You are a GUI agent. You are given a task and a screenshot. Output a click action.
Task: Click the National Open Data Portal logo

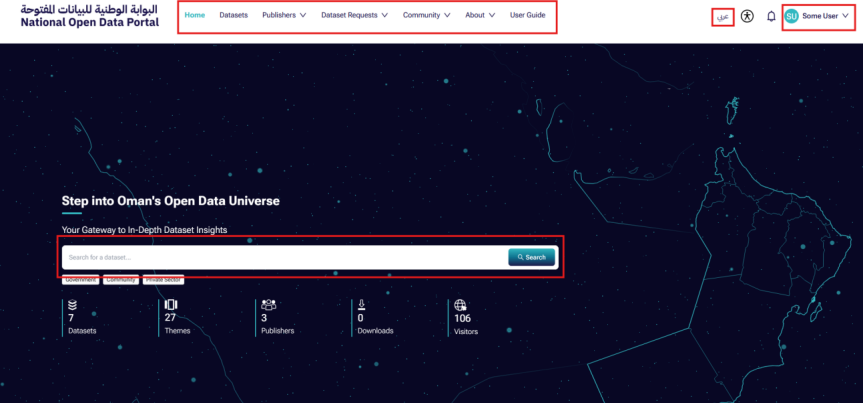point(88,15)
